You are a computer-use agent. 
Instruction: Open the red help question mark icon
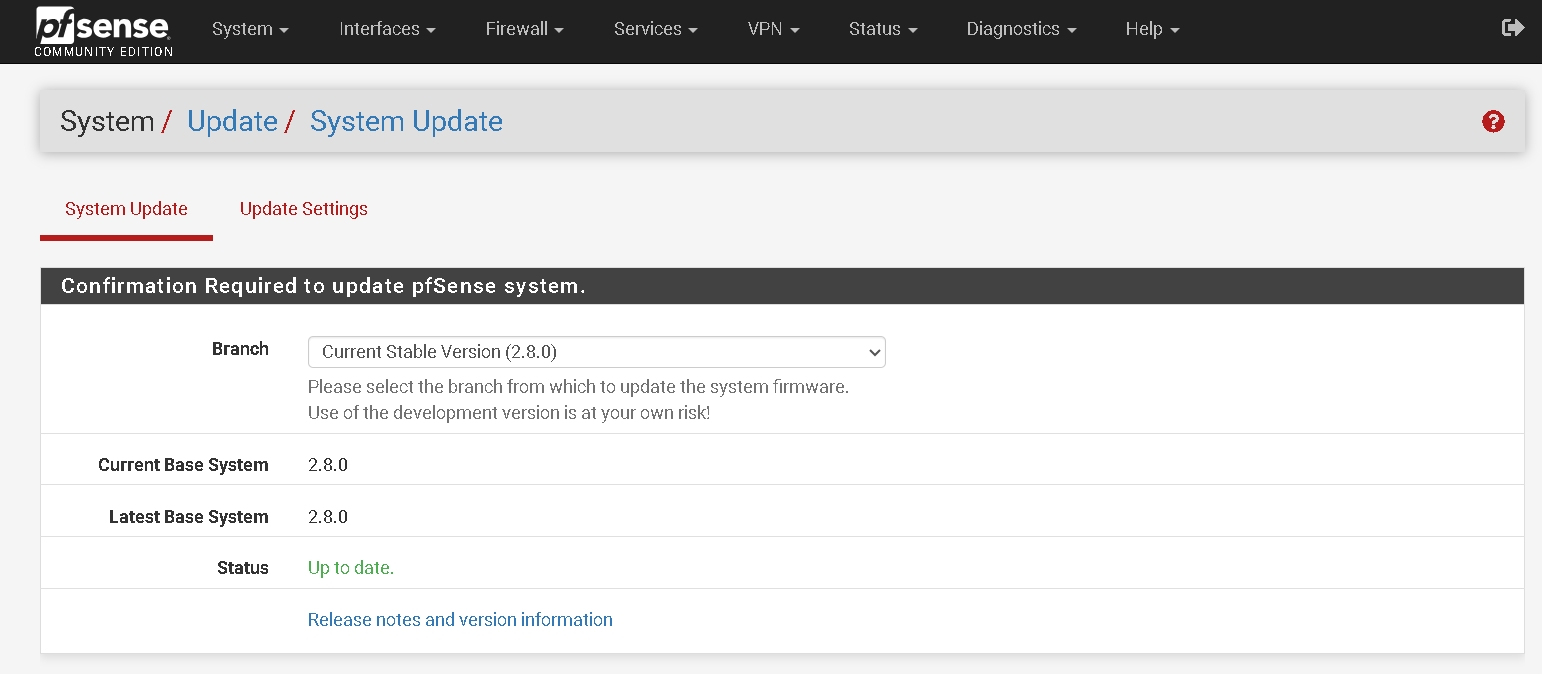pyautogui.click(x=1493, y=122)
